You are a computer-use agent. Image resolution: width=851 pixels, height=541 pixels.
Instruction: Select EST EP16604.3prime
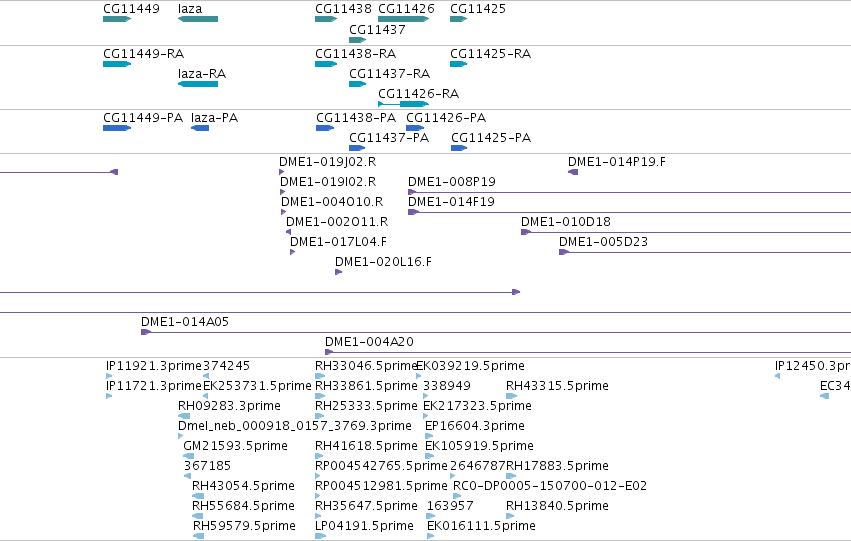click(x=429, y=436)
